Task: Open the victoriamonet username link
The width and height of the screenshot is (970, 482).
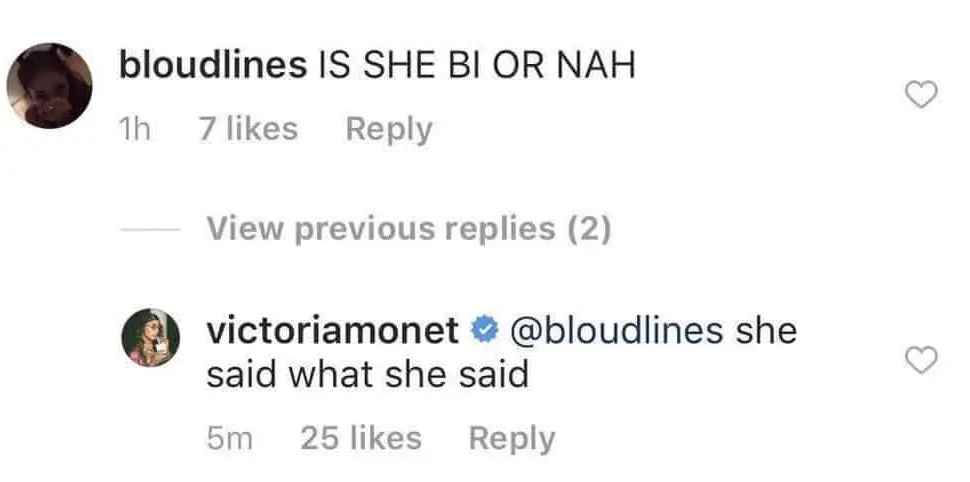Action: tap(333, 330)
